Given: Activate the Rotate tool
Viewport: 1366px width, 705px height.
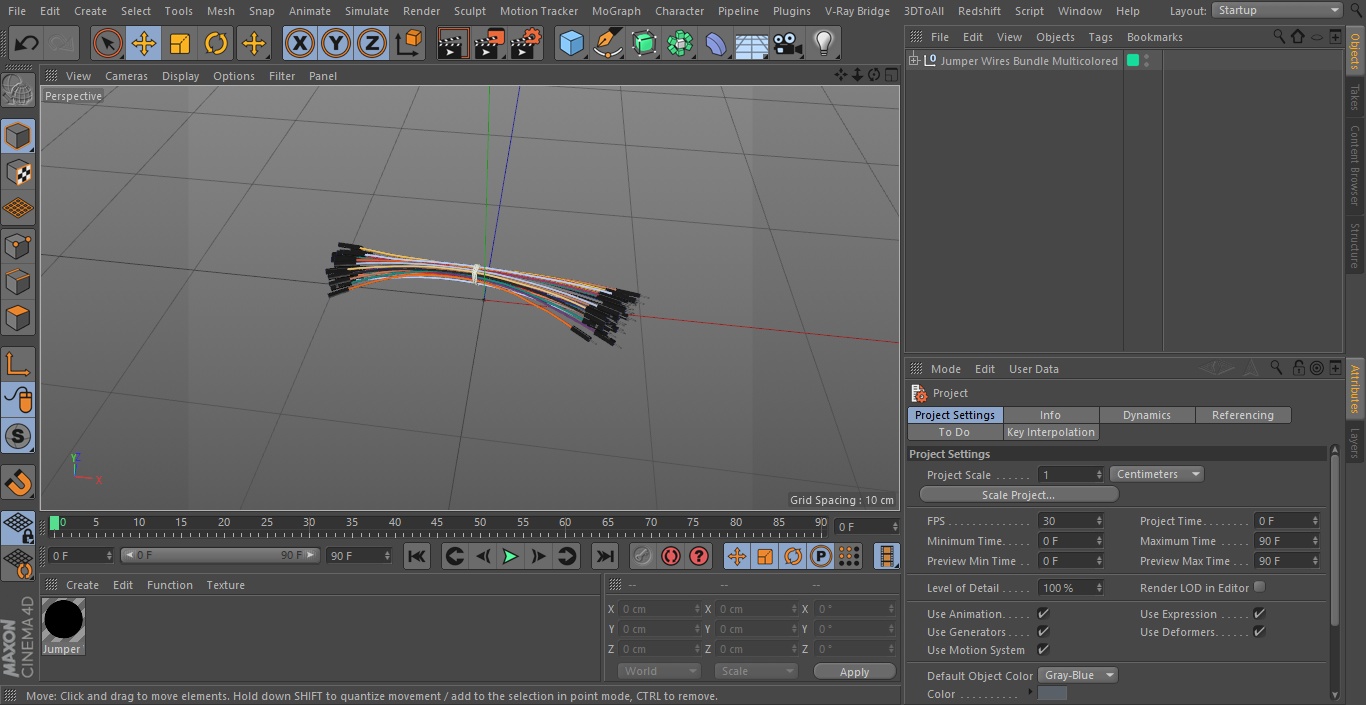Looking at the screenshot, I should pos(216,43).
